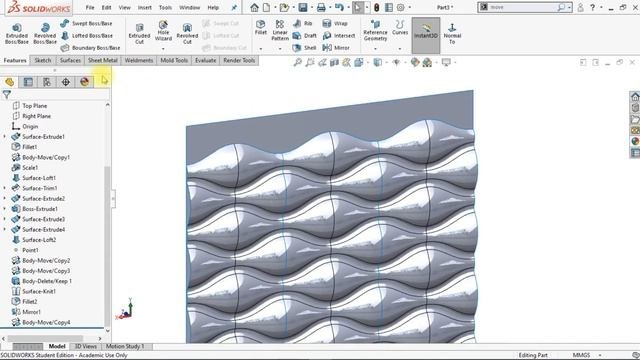Expand the Surface-Extrude4 feature
Screen dimensions: 640x360
coord(5,229)
